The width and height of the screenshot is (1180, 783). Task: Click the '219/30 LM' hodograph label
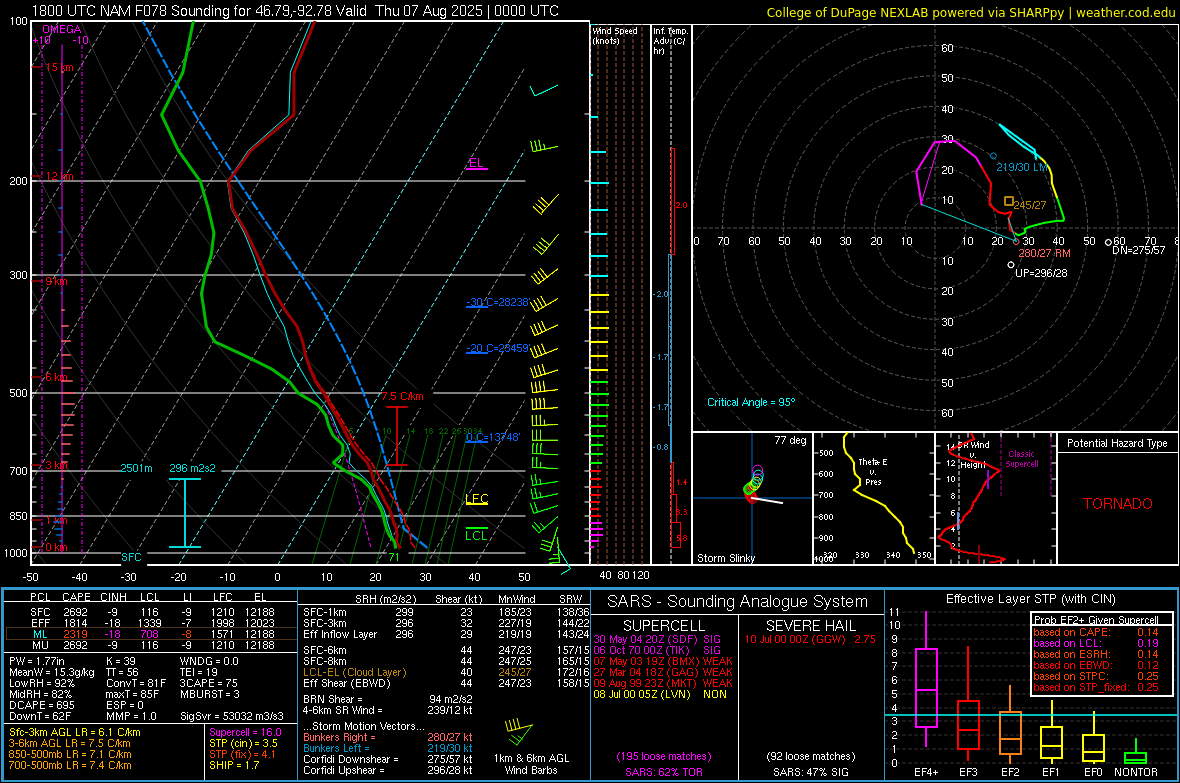coord(1022,167)
